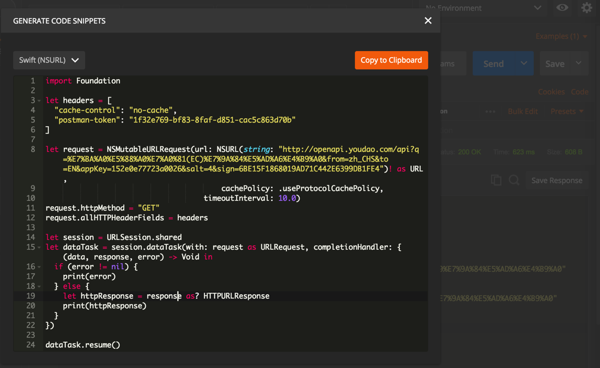Open the Send dropdown arrow in background
This screenshot has width=600, height=368.
[x=524, y=64]
